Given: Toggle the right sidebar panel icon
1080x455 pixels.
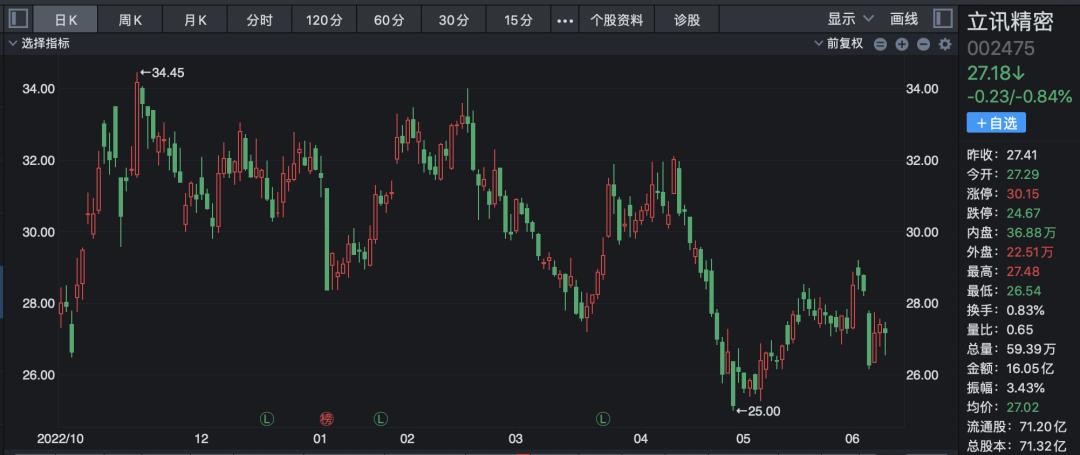Looking at the screenshot, I should point(941,19).
